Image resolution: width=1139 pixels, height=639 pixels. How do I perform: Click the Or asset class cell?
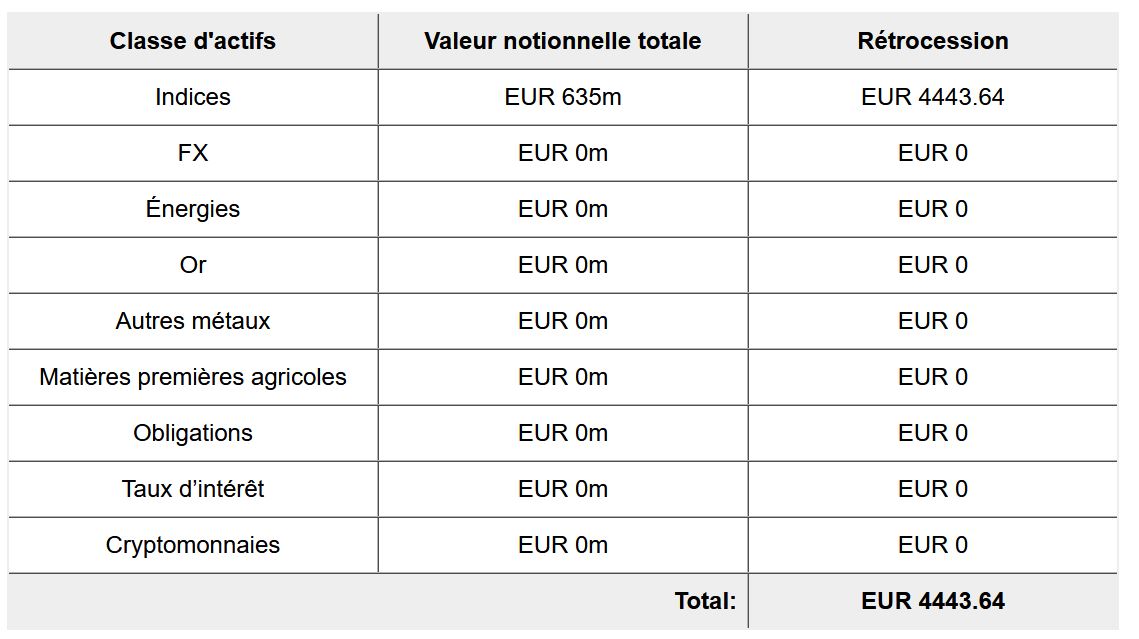(x=193, y=265)
